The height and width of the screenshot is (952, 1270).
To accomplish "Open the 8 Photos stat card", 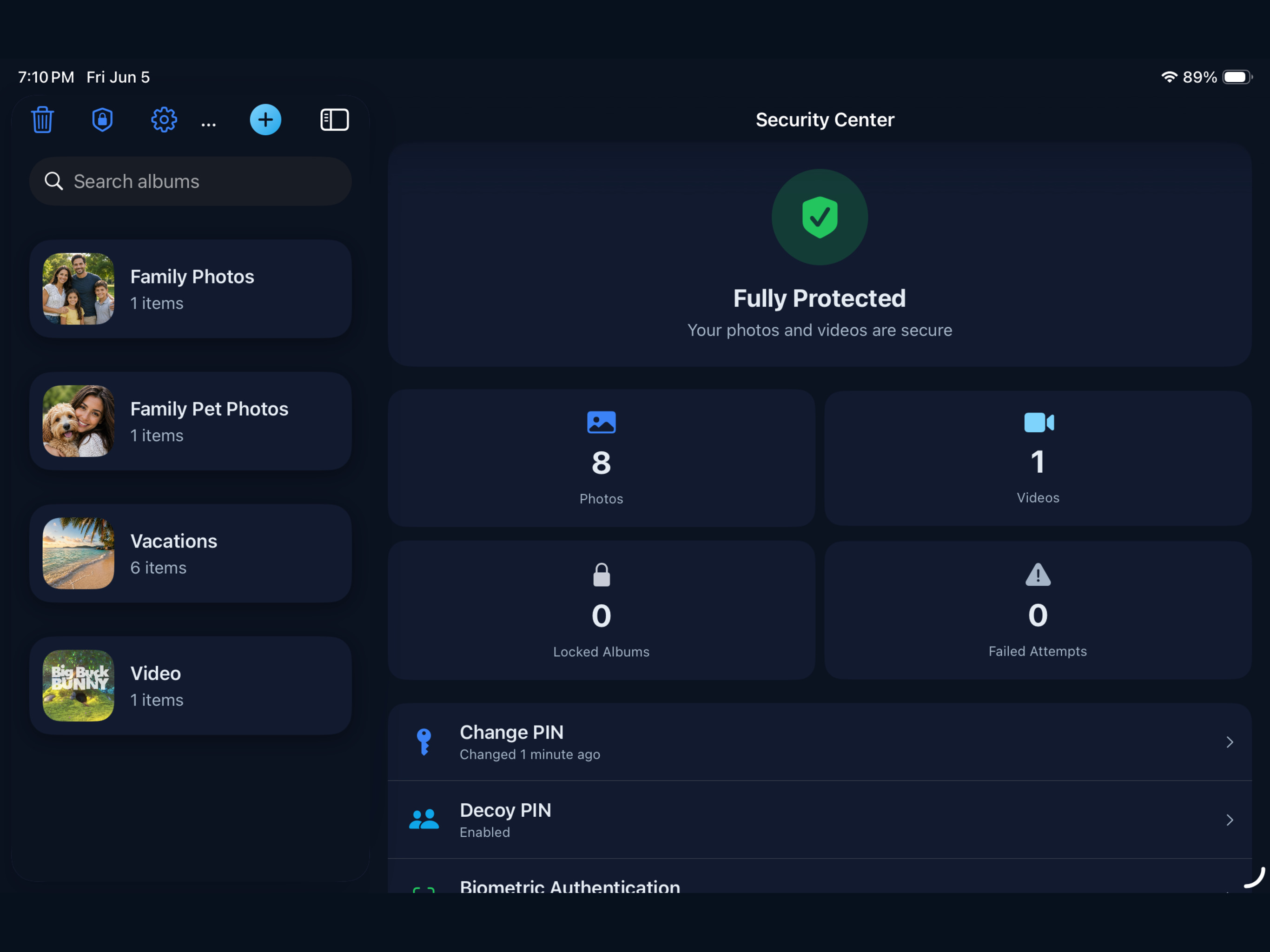I will (x=601, y=458).
